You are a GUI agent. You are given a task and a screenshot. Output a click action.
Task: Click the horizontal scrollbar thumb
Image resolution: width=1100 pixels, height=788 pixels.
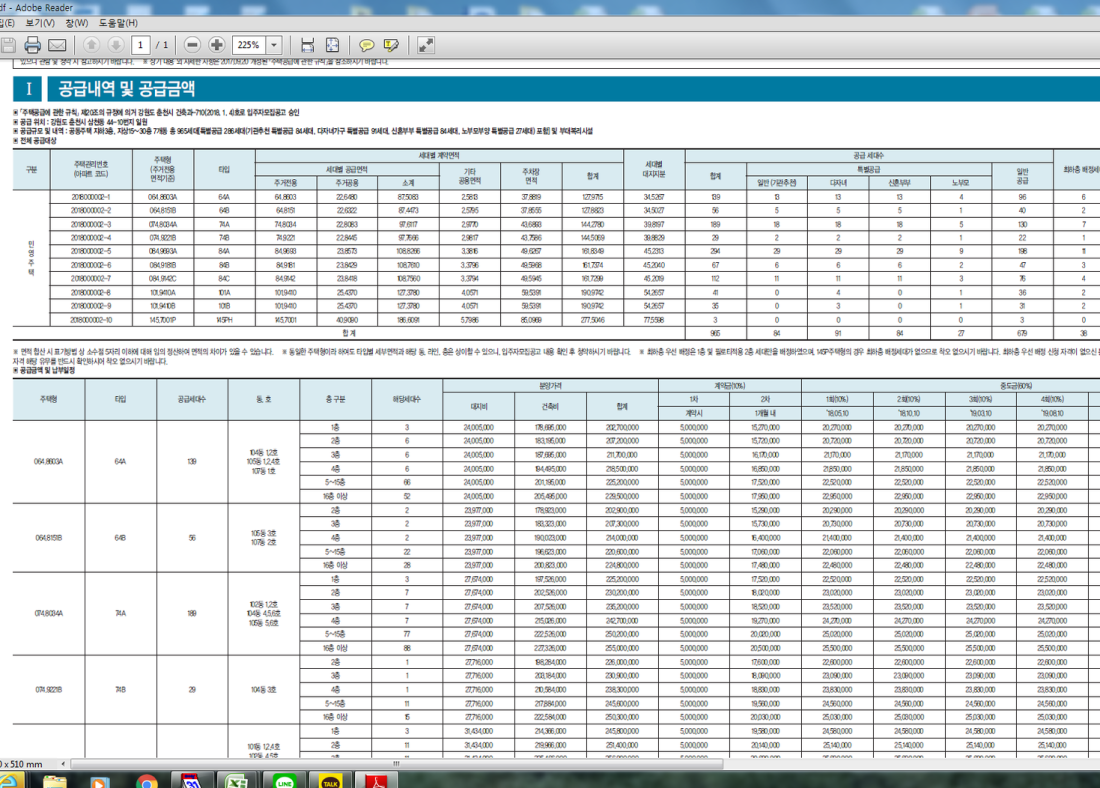coord(397,763)
